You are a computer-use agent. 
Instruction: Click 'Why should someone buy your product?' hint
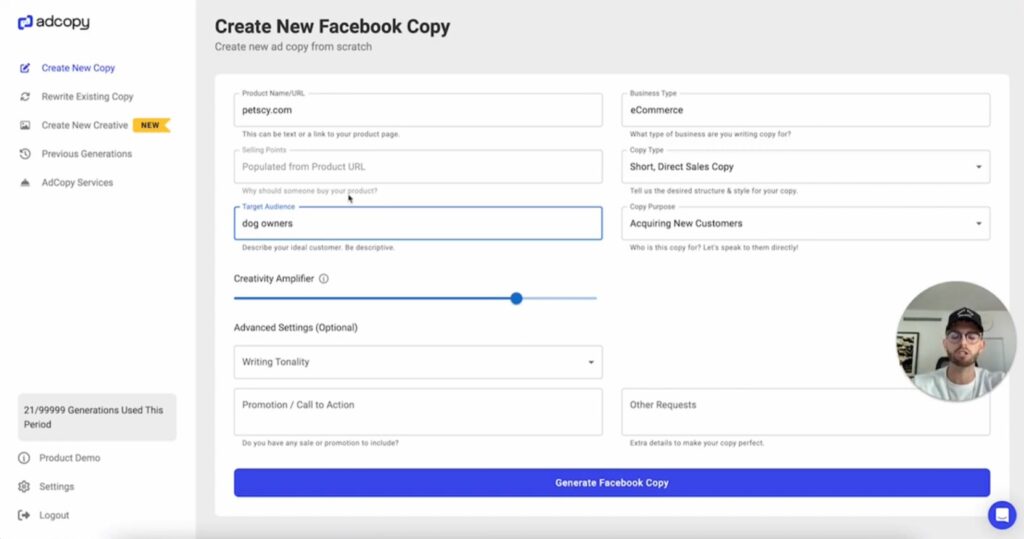pos(310,191)
